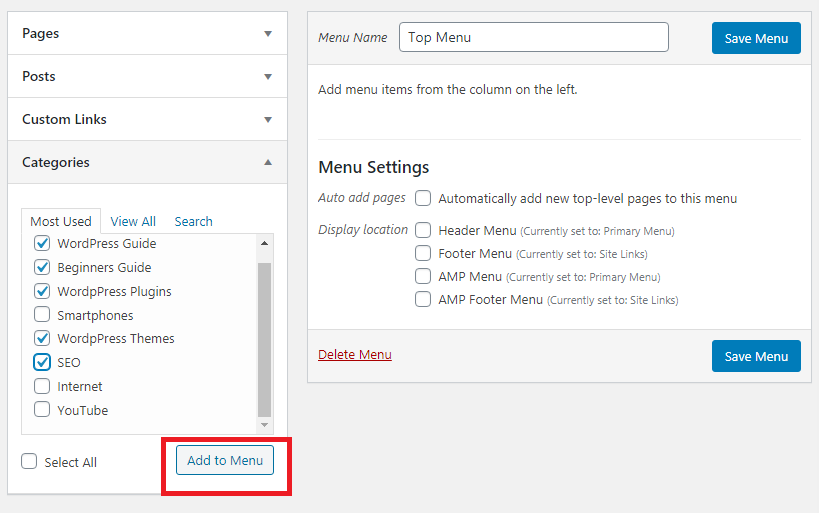Uncheck the SEO category checkbox
The width and height of the screenshot is (819, 513).
click(42, 362)
